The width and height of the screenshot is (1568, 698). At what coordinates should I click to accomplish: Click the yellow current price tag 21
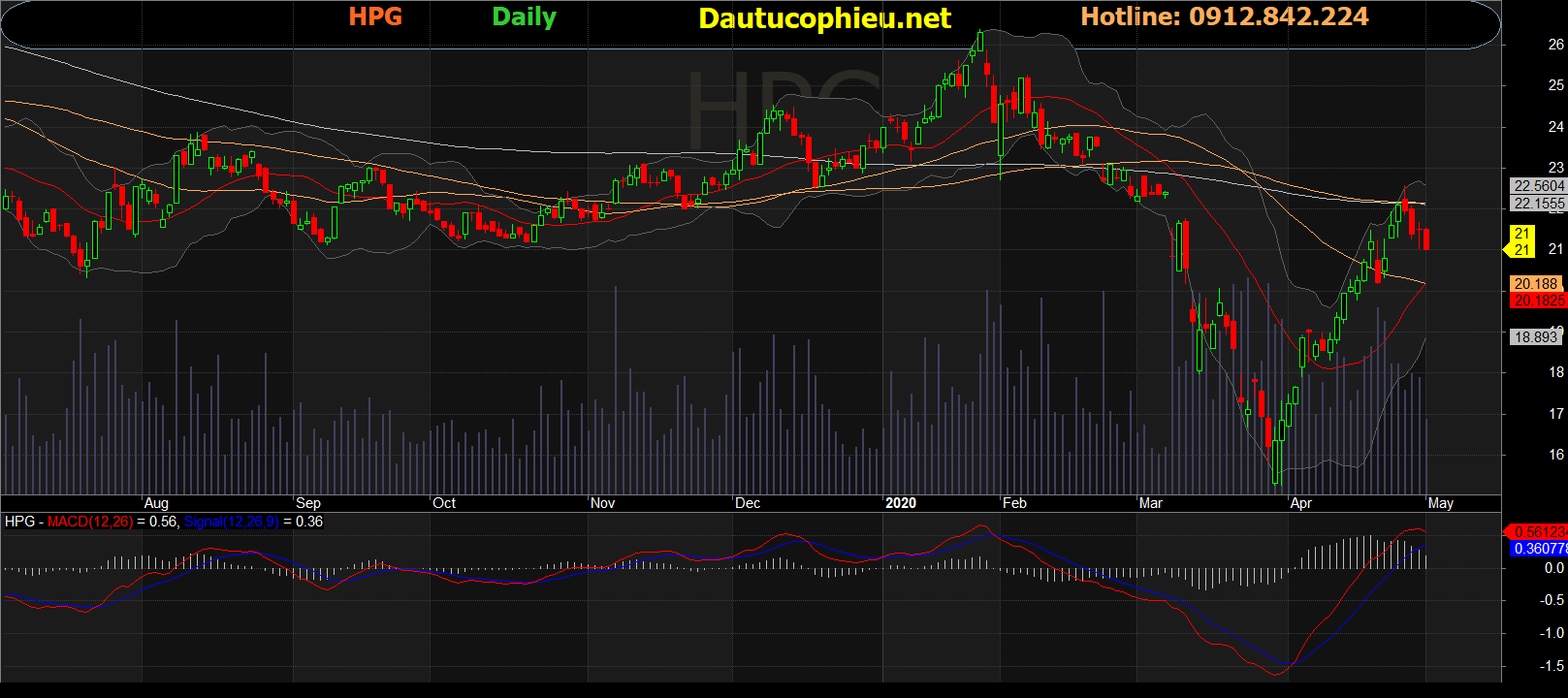1521,241
